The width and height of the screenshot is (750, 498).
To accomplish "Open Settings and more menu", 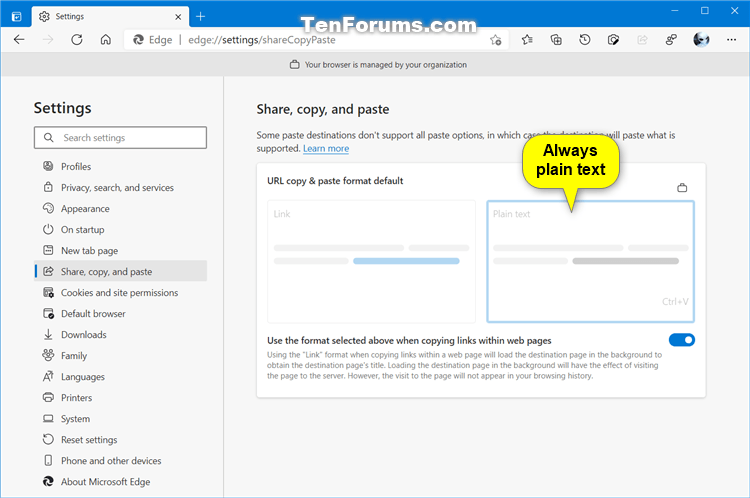I will tap(731, 40).
